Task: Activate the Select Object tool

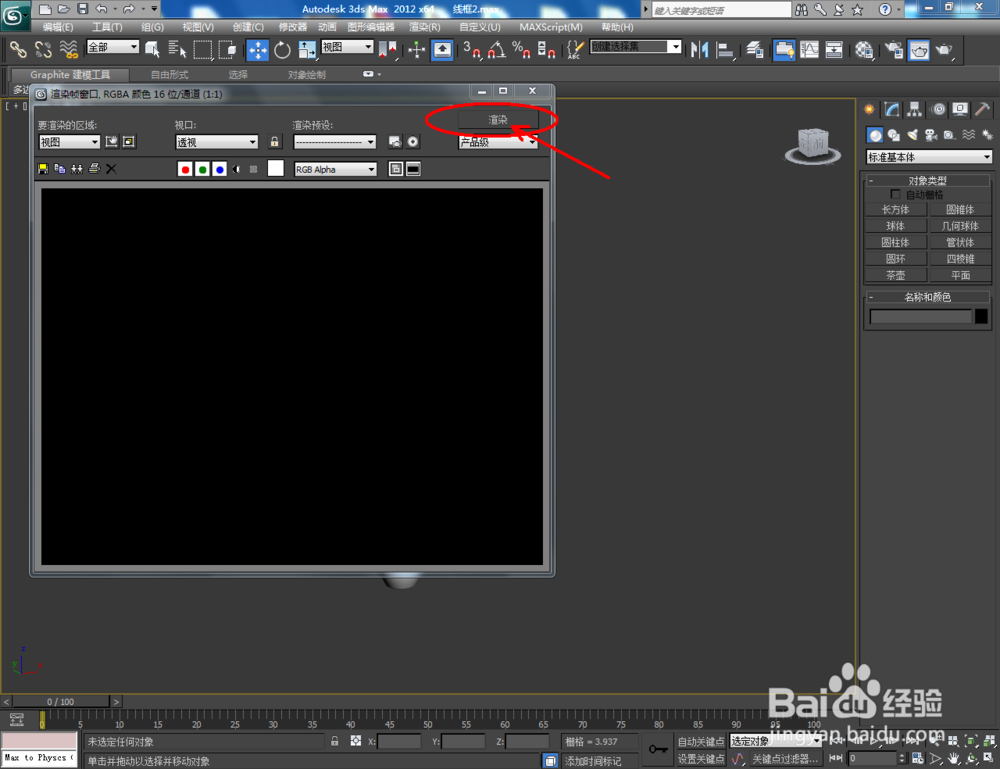Action: tap(152, 49)
